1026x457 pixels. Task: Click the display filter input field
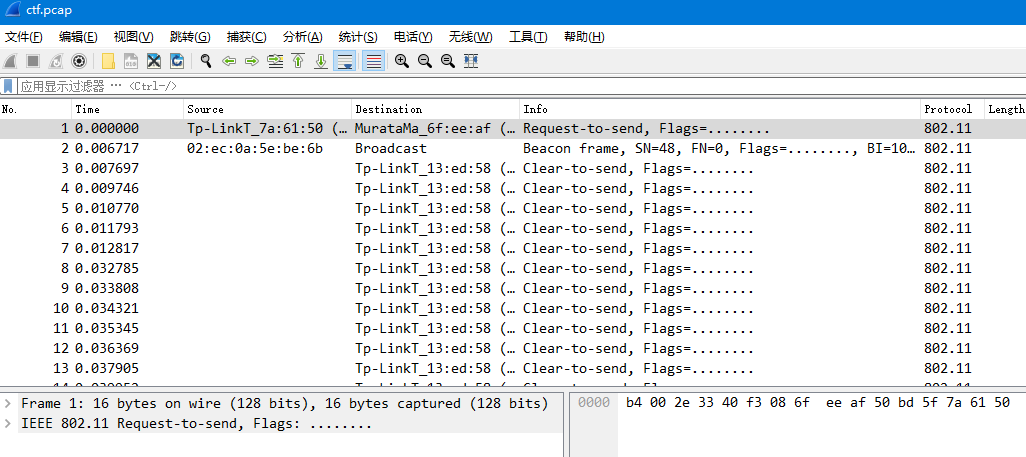[521, 86]
